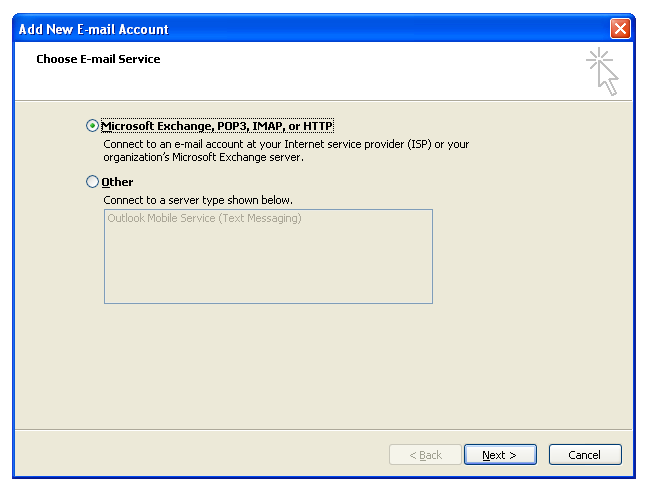Click the 'Add New E-mail Account' title text
The height and width of the screenshot is (492, 649).
pyautogui.click(x=94, y=29)
